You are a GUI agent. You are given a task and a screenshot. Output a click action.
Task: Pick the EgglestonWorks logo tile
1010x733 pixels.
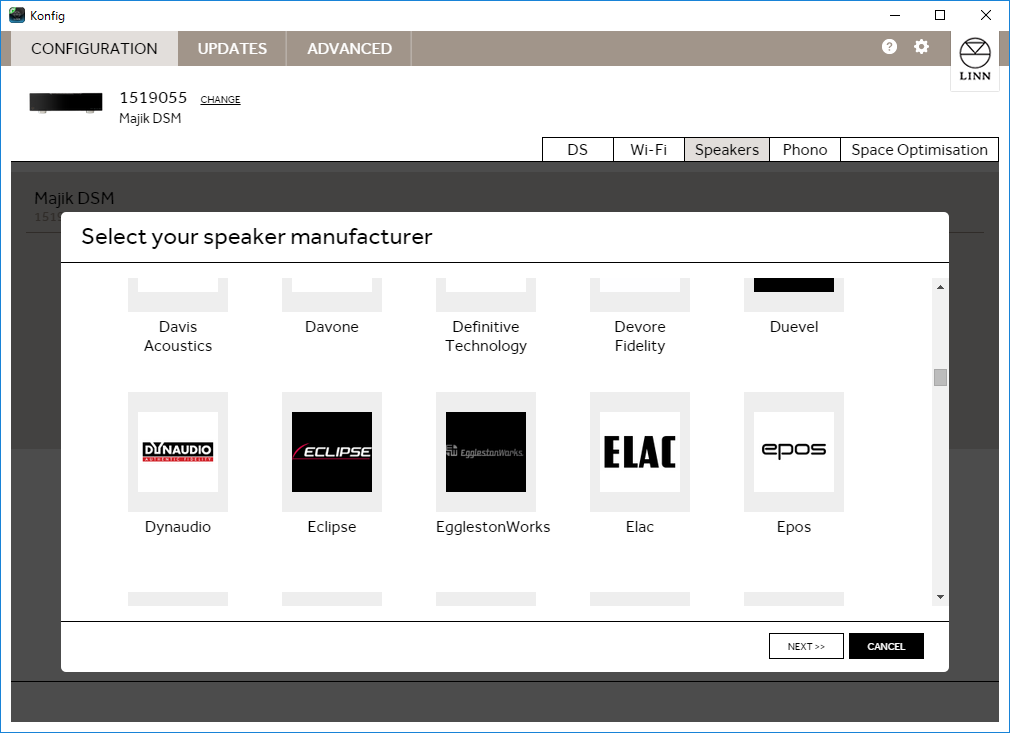point(486,452)
